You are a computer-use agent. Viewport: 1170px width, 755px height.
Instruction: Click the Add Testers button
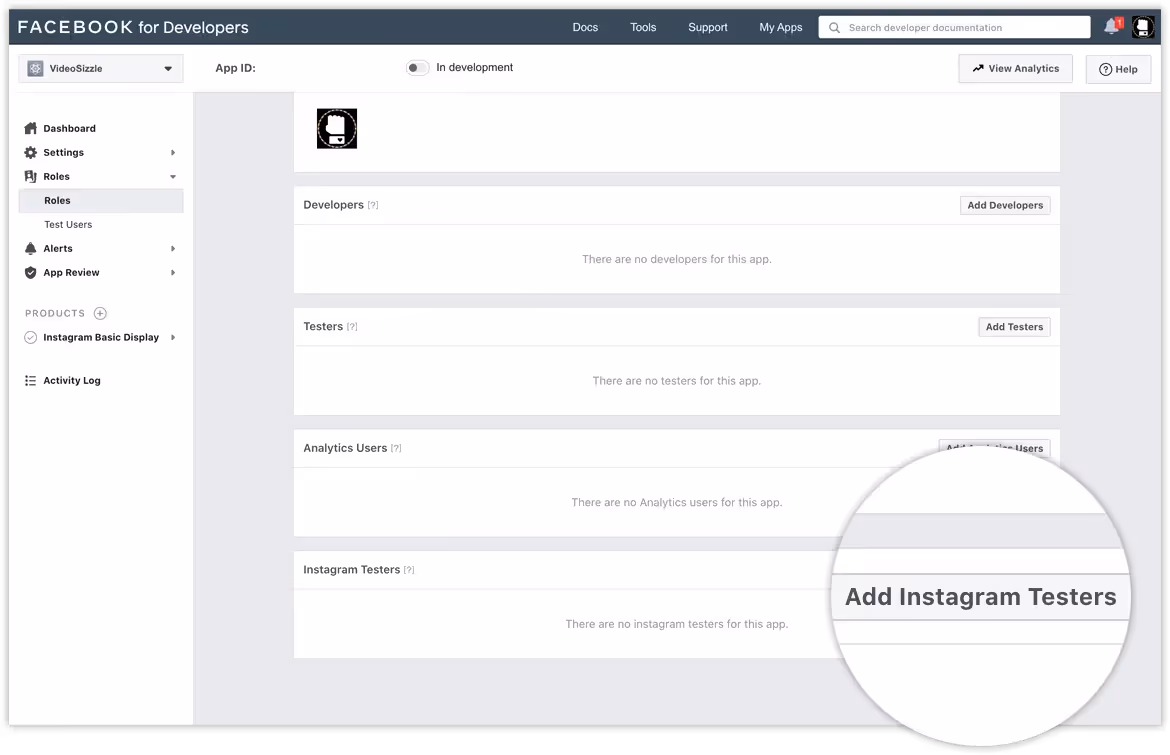[x=1014, y=327]
